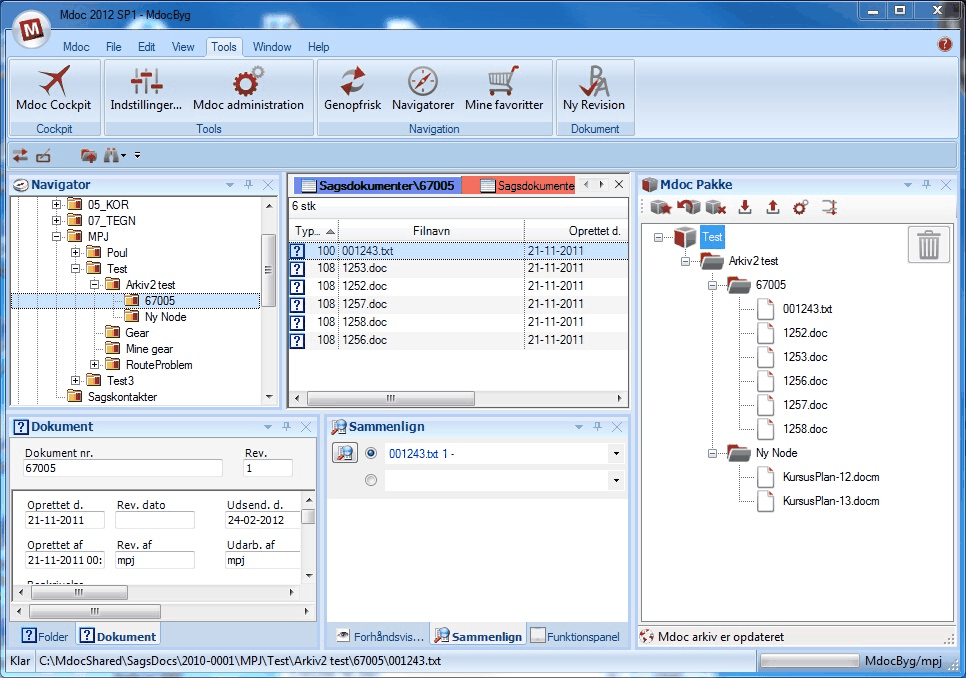Select the Test package root node

712,237
